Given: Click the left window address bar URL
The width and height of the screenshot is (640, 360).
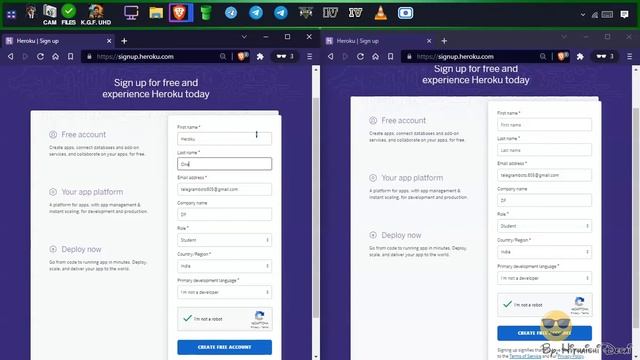Looking at the screenshot, I should coord(136,57).
